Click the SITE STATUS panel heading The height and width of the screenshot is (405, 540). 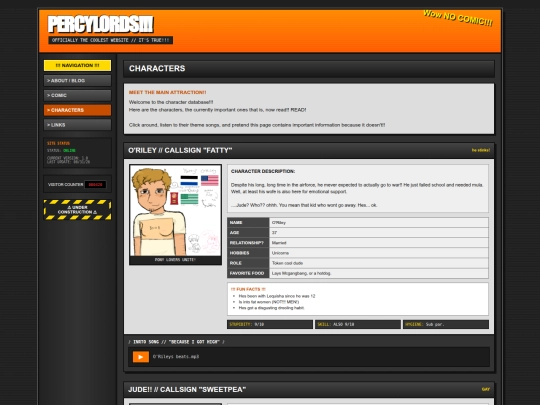click(x=59, y=143)
